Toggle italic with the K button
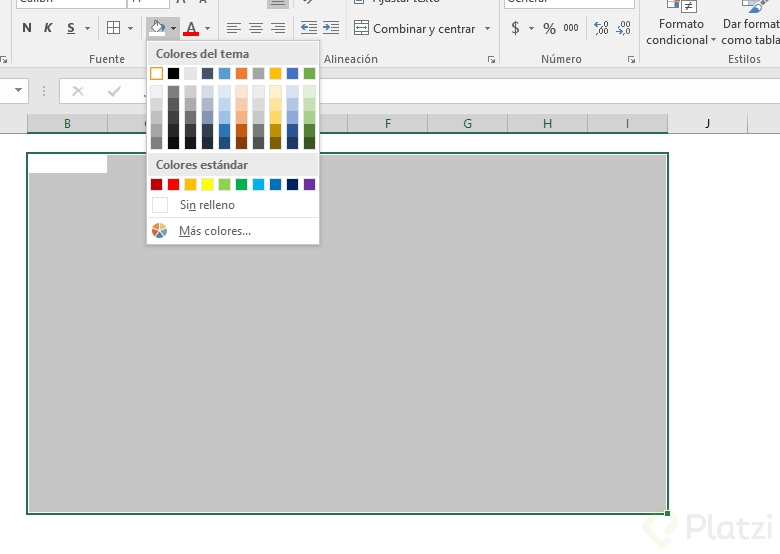Viewport: 780px width, 554px height. coord(48,28)
